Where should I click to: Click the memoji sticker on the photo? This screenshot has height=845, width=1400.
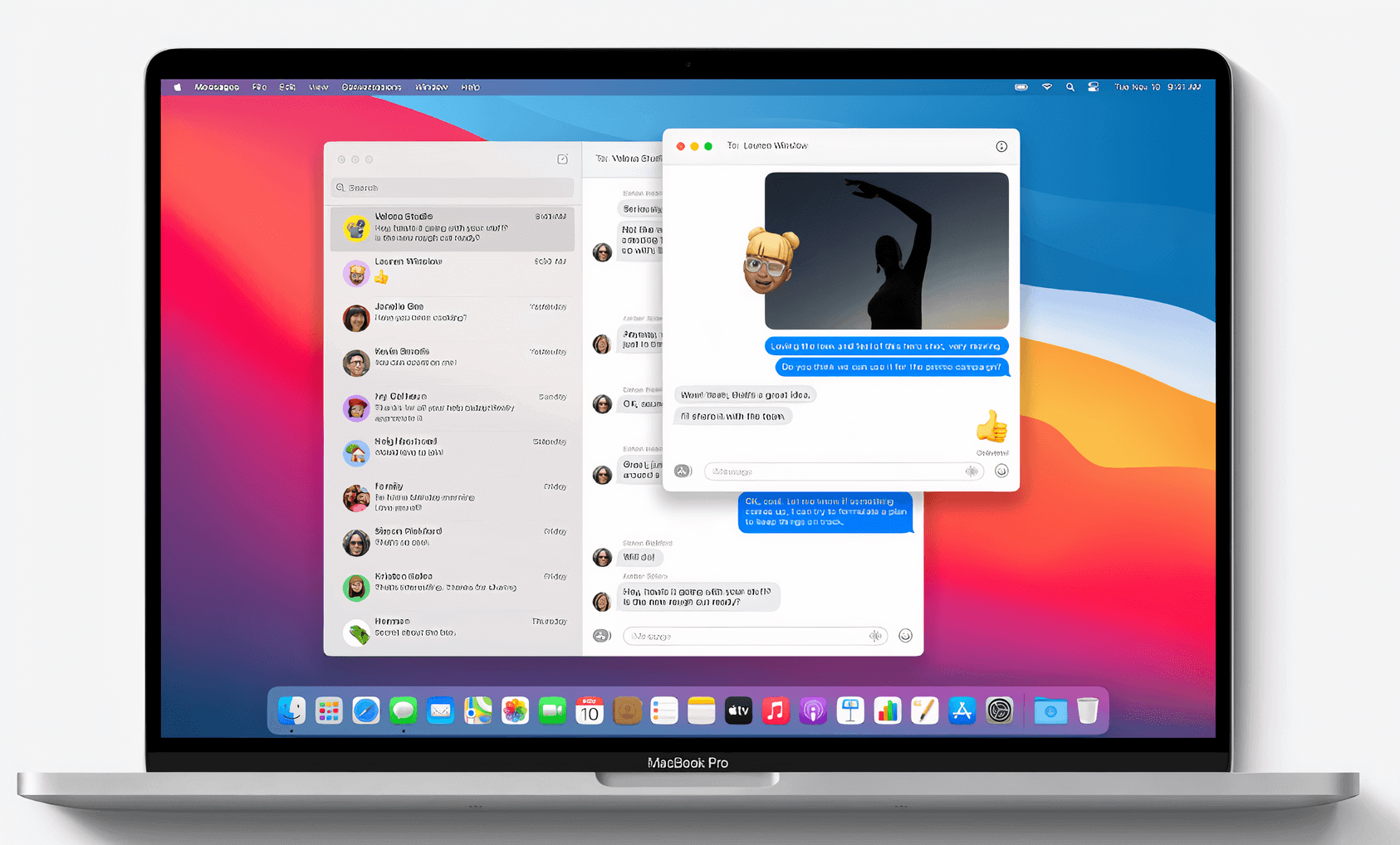tap(771, 262)
